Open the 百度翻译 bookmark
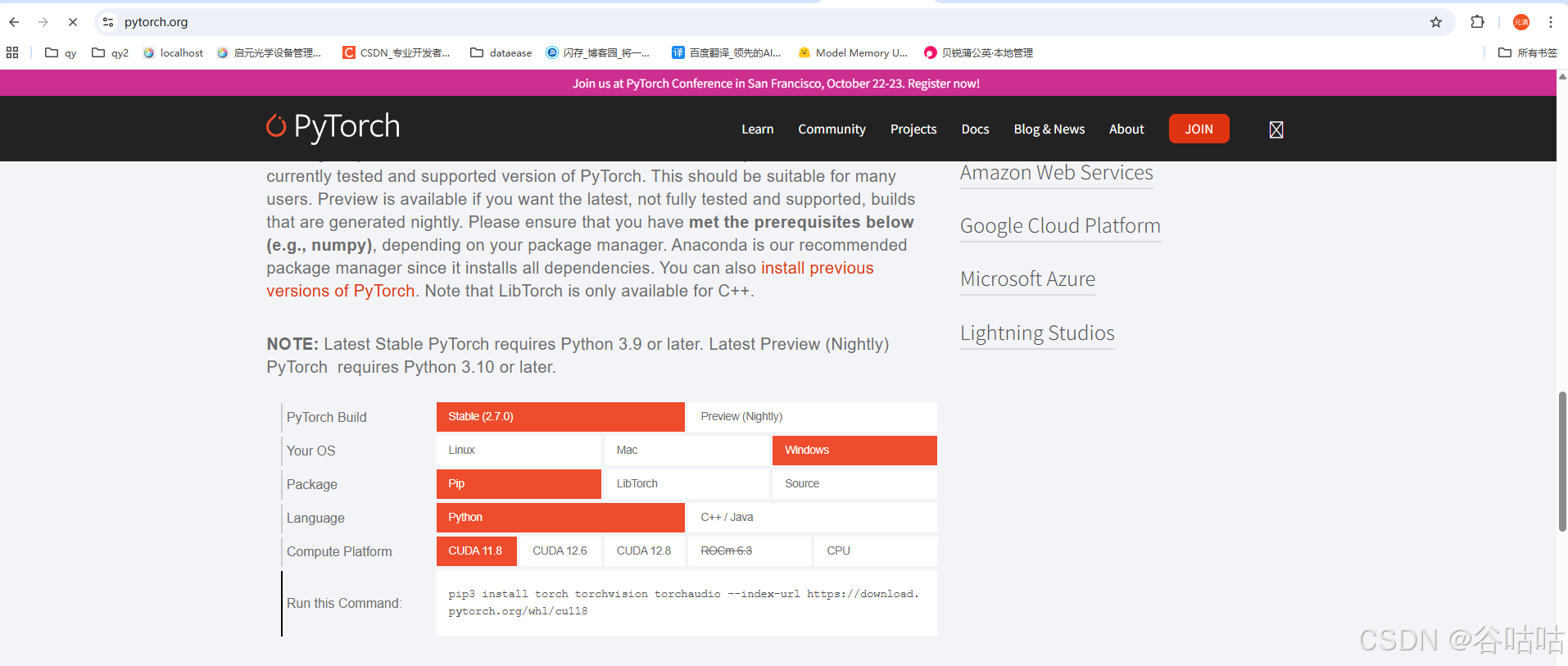Screen dimensions: 1568x666 click(727, 52)
